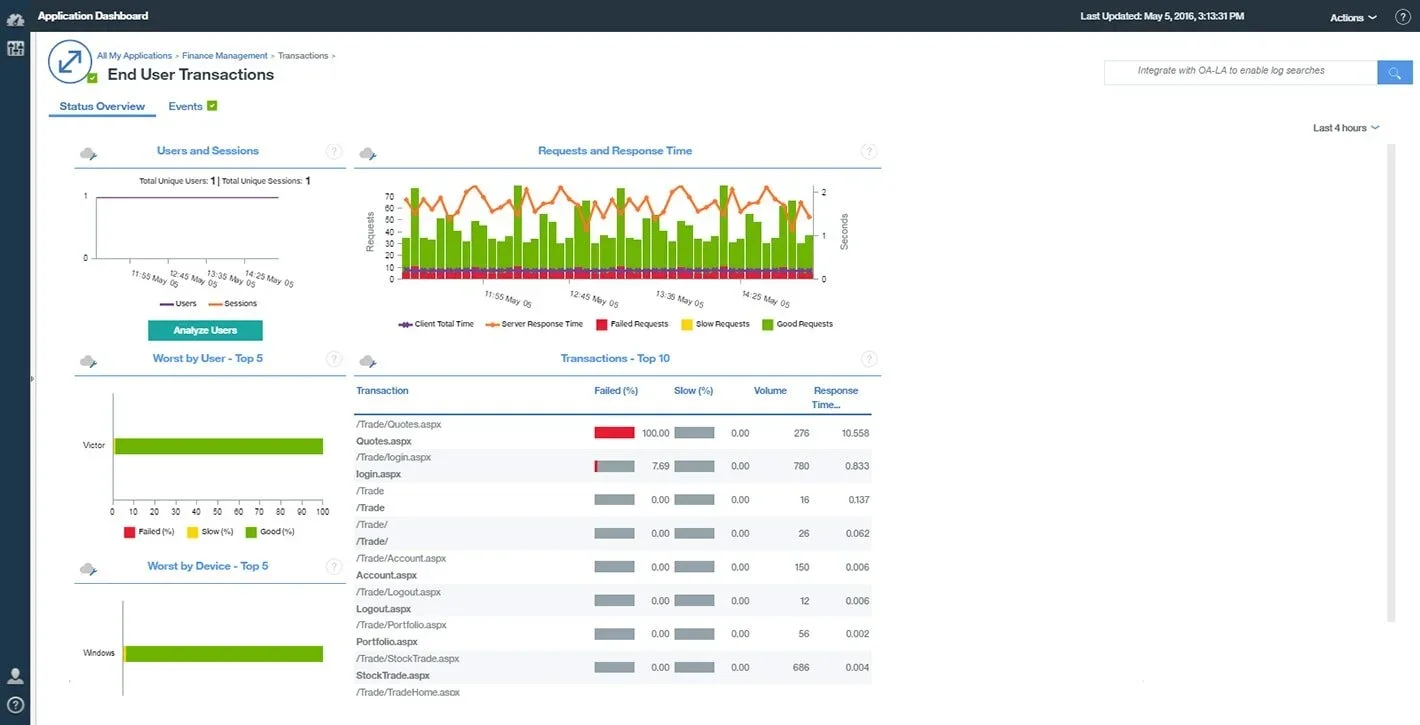The height and width of the screenshot is (725, 1420).
Task: Open the Logout.aspx transaction row
Action: [x=613, y=601]
